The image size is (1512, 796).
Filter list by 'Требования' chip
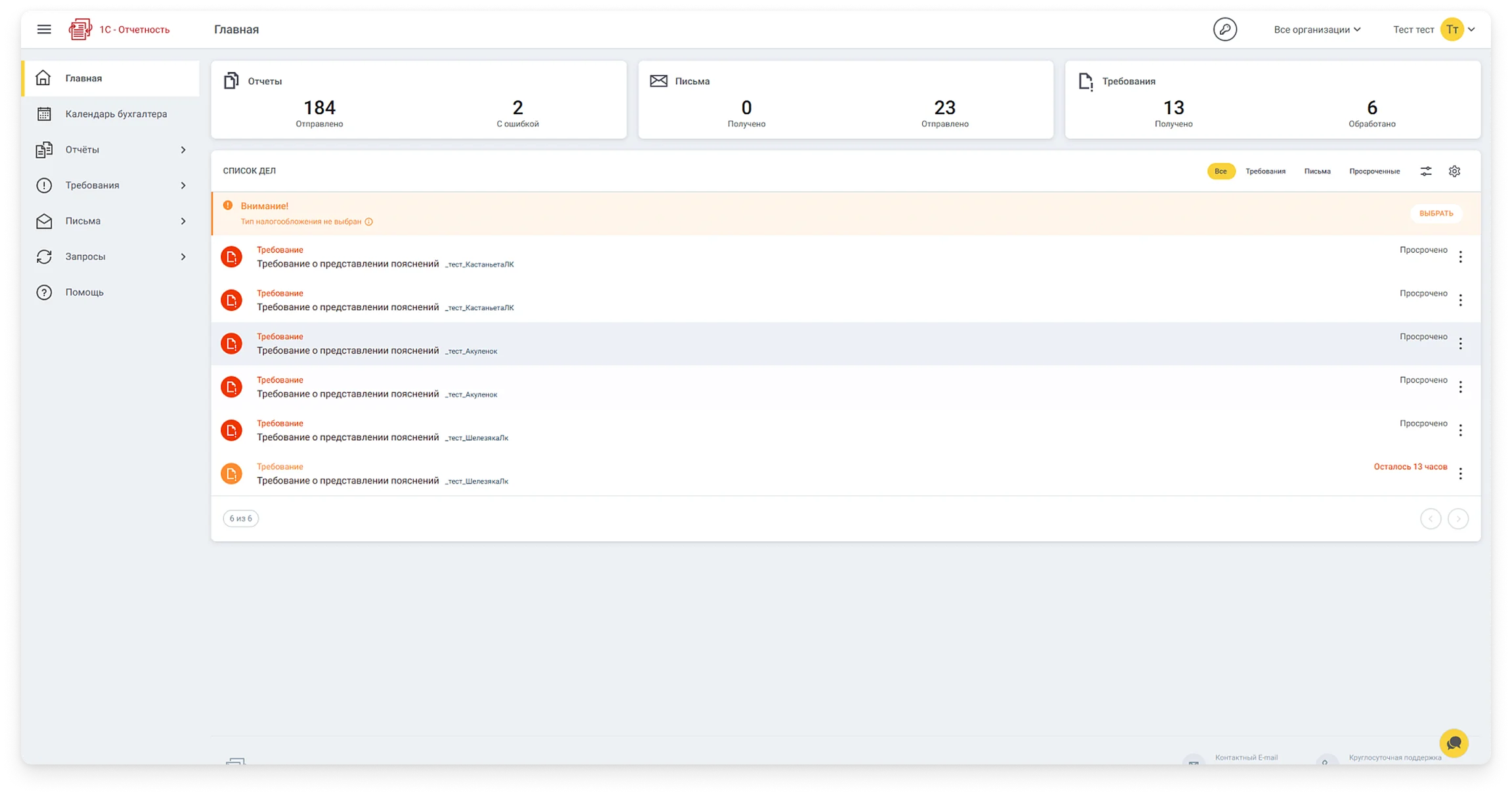tap(1265, 171)
